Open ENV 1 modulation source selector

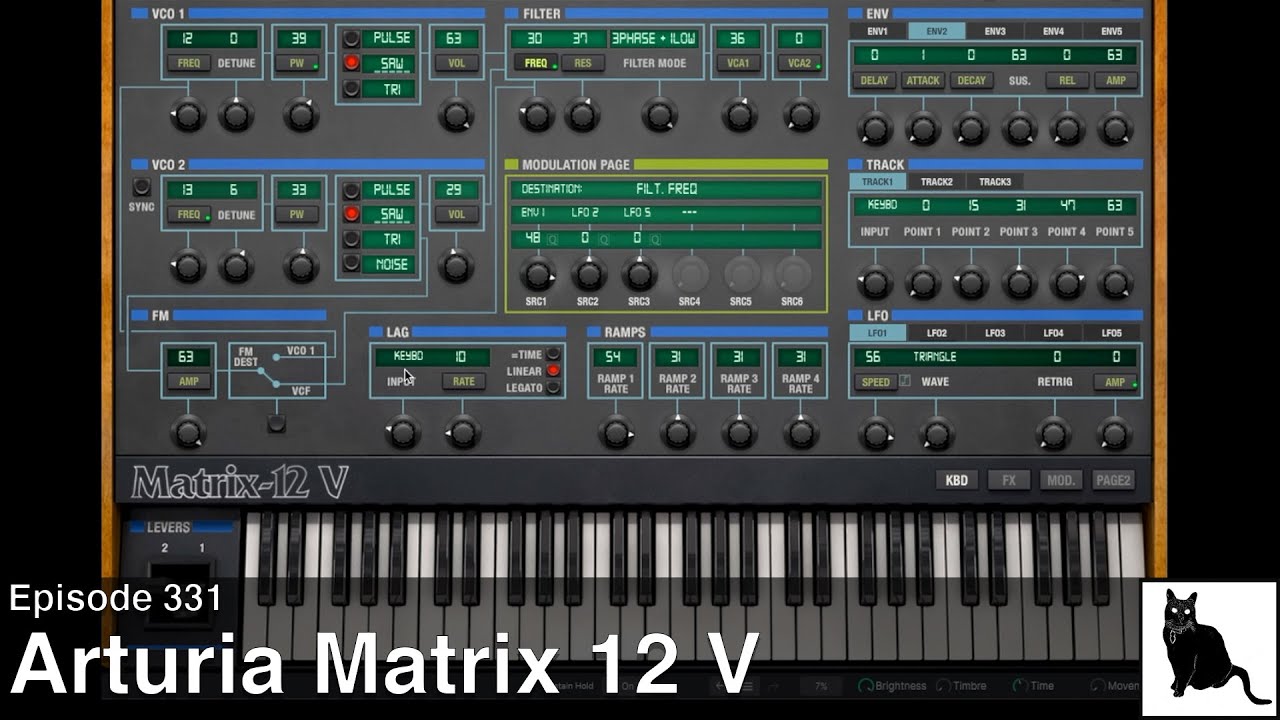coord(533,213)
